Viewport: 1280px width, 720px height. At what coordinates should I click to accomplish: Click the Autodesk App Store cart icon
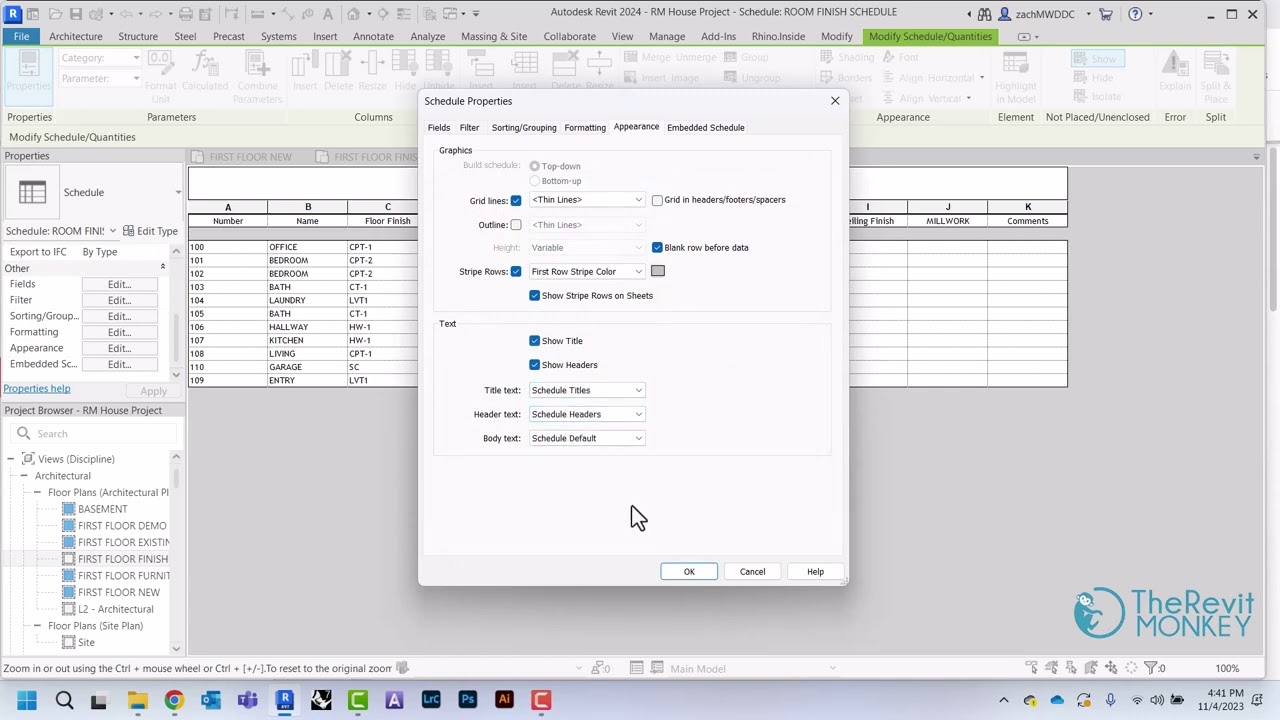point(1106,14)
